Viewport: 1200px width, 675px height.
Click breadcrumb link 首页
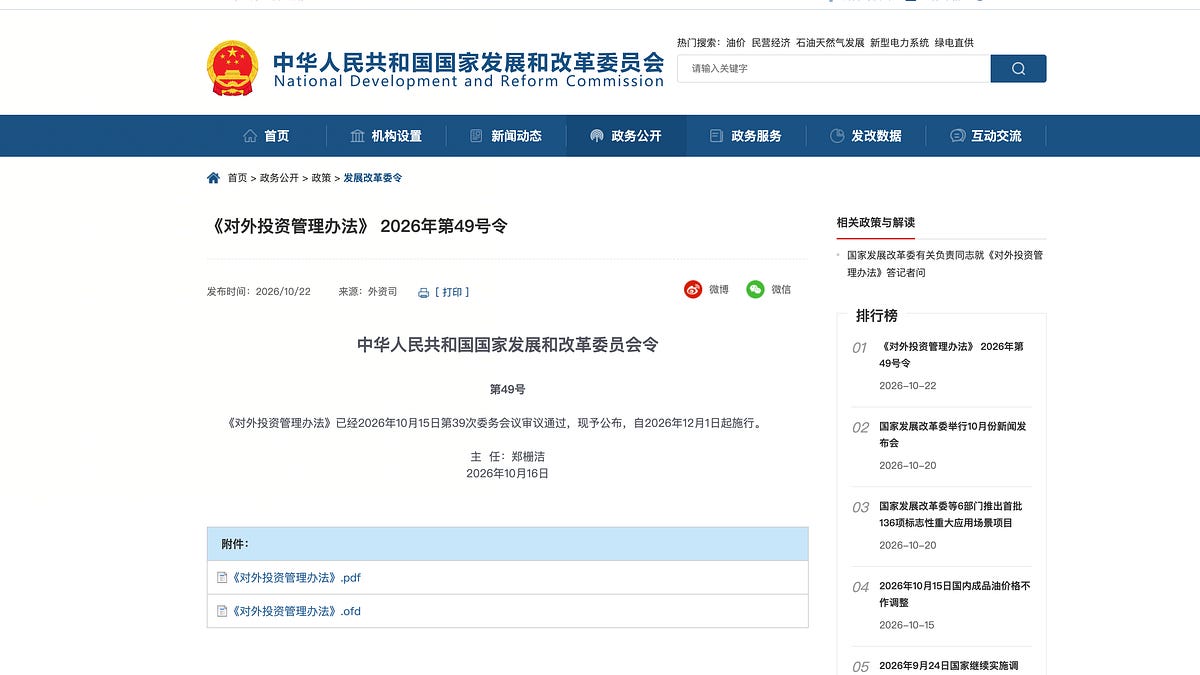pos(237,178)
